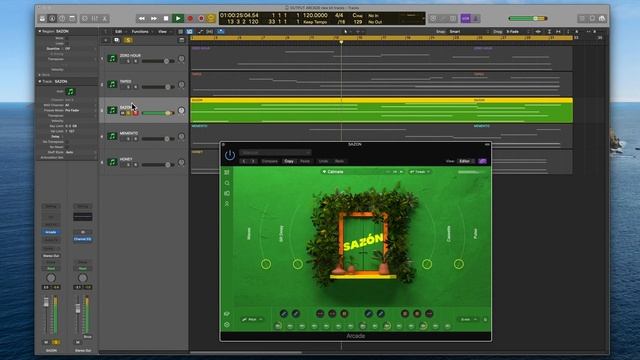Screen dimensions: 640x360
Task: Toggle the yellow cycle mode button
Action: coord(211,18)
